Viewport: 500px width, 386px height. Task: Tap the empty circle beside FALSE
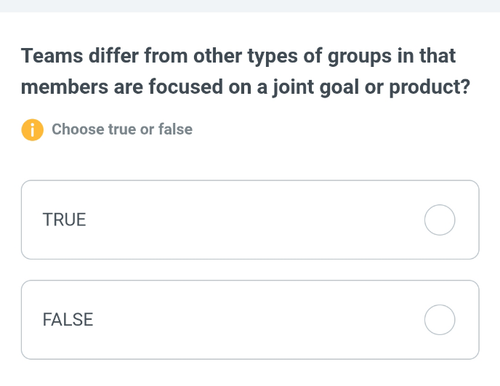click(x=439, y=320)
